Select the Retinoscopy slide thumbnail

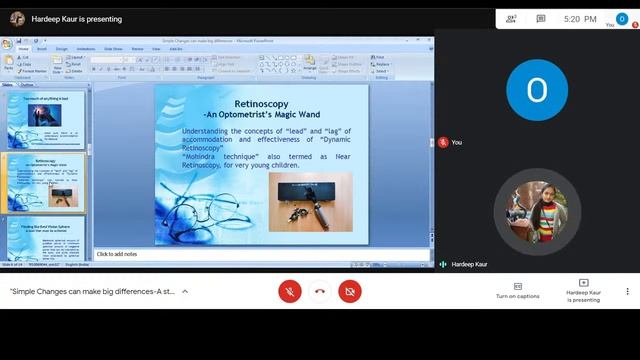pyautogui.click(x=45, y=183)
